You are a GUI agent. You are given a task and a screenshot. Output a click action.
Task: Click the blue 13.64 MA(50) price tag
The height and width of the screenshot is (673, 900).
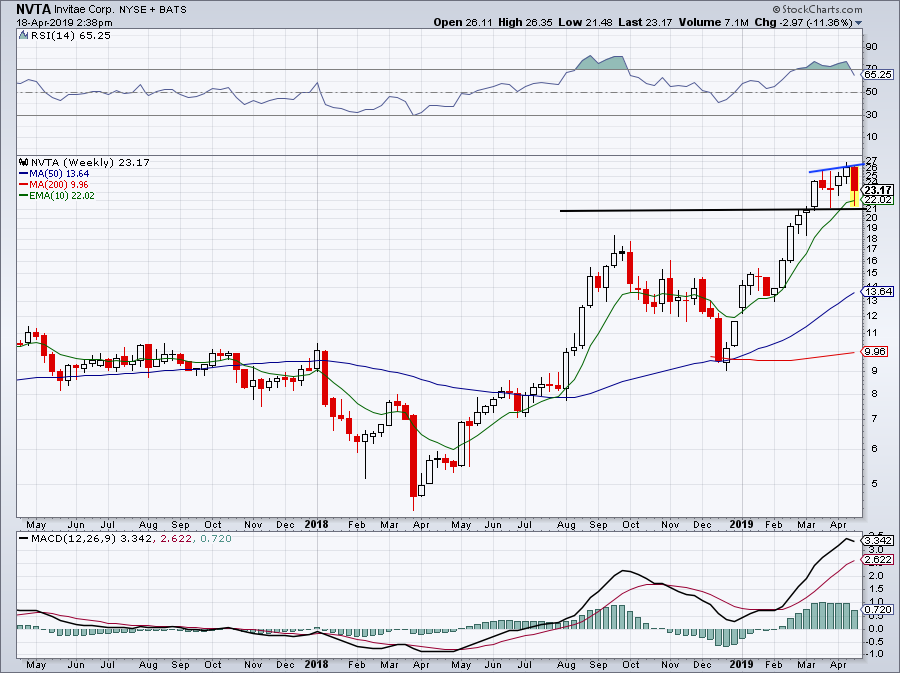879,291
